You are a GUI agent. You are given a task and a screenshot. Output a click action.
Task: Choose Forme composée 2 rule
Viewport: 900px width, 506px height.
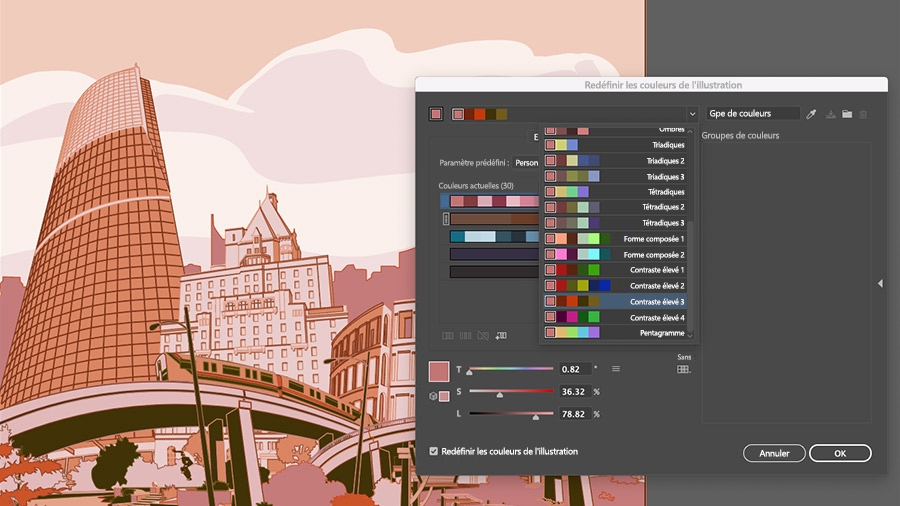click(x=615, y=255)
